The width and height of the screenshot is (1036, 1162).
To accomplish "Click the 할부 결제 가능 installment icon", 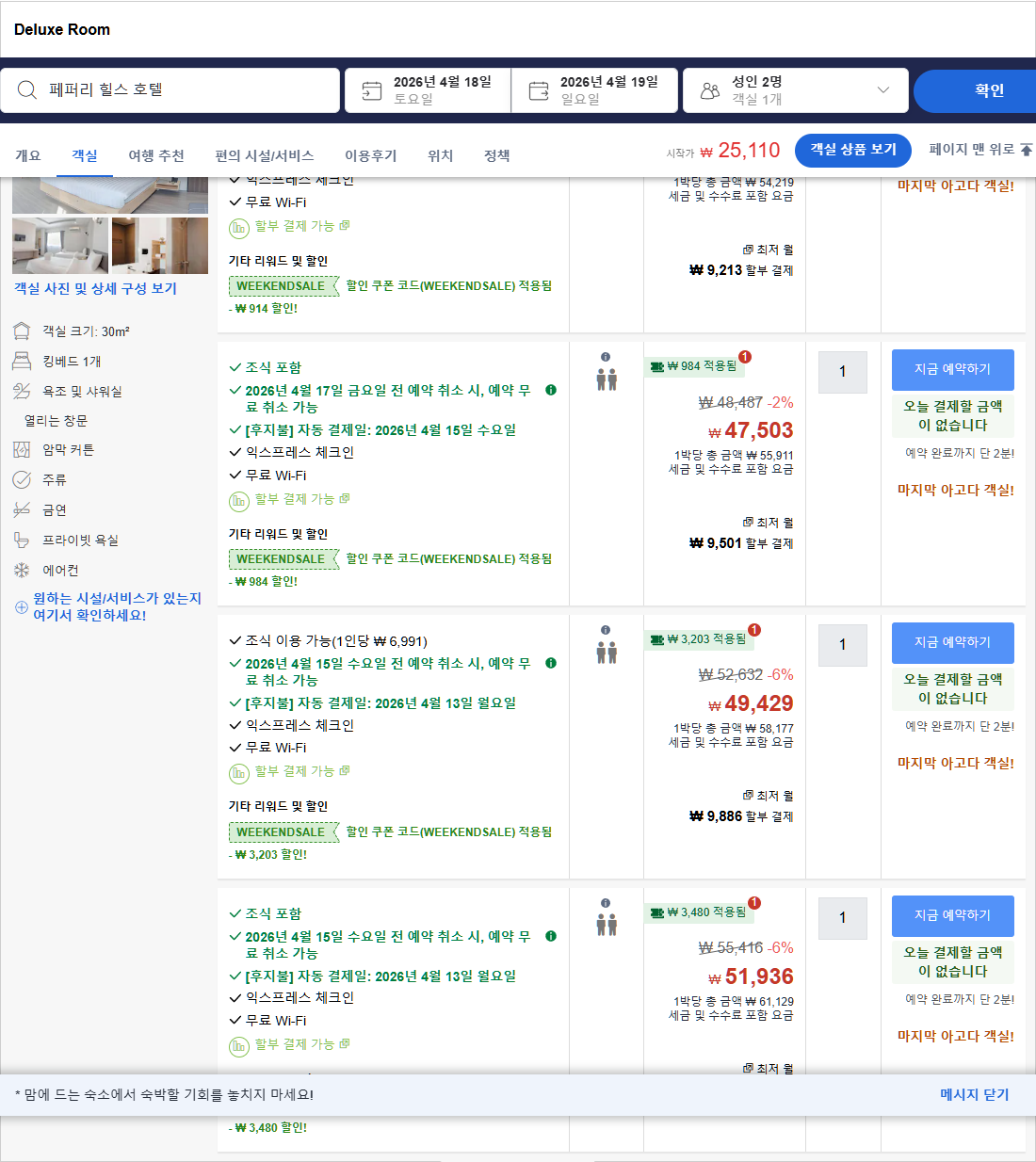I will pos(239,501).
